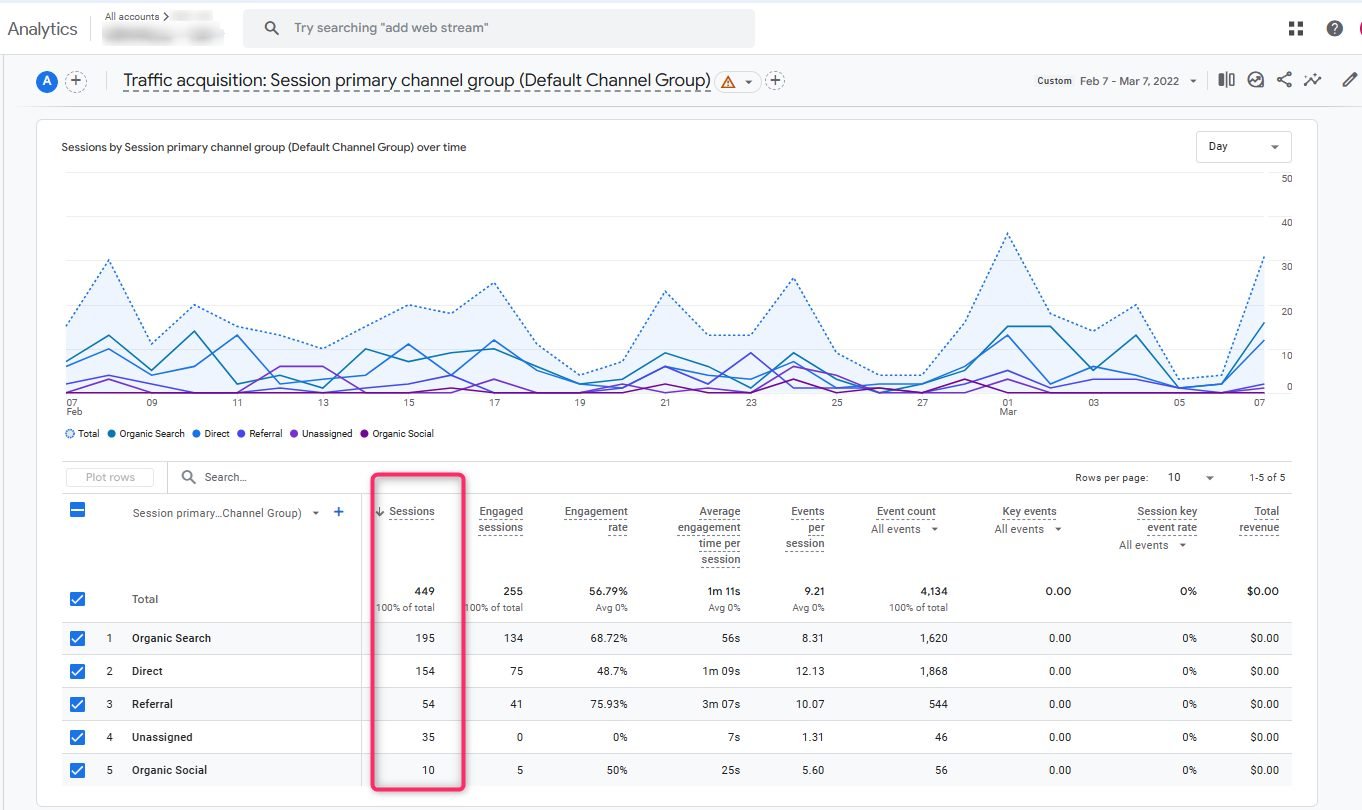Click the Organic Search row label
This screenshot has width=1362, height=810.
[x=171, y=638]
